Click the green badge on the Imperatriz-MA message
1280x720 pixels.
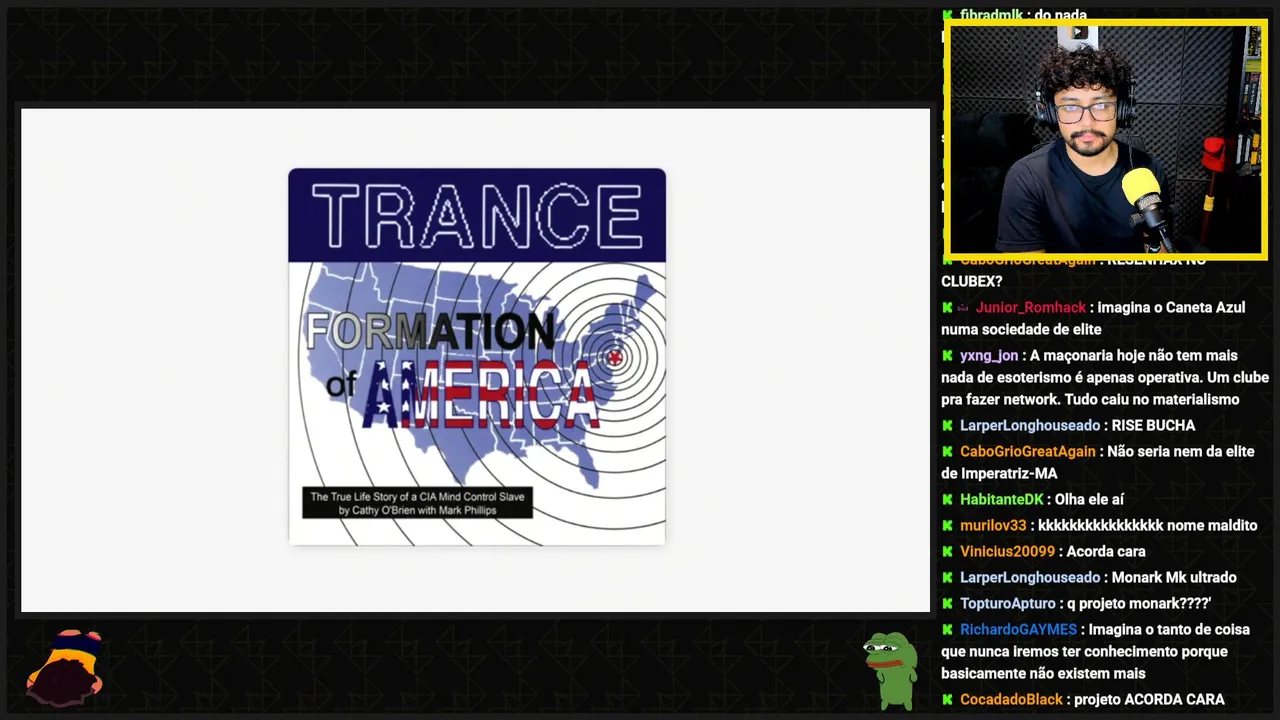click(x=947, y=451)
